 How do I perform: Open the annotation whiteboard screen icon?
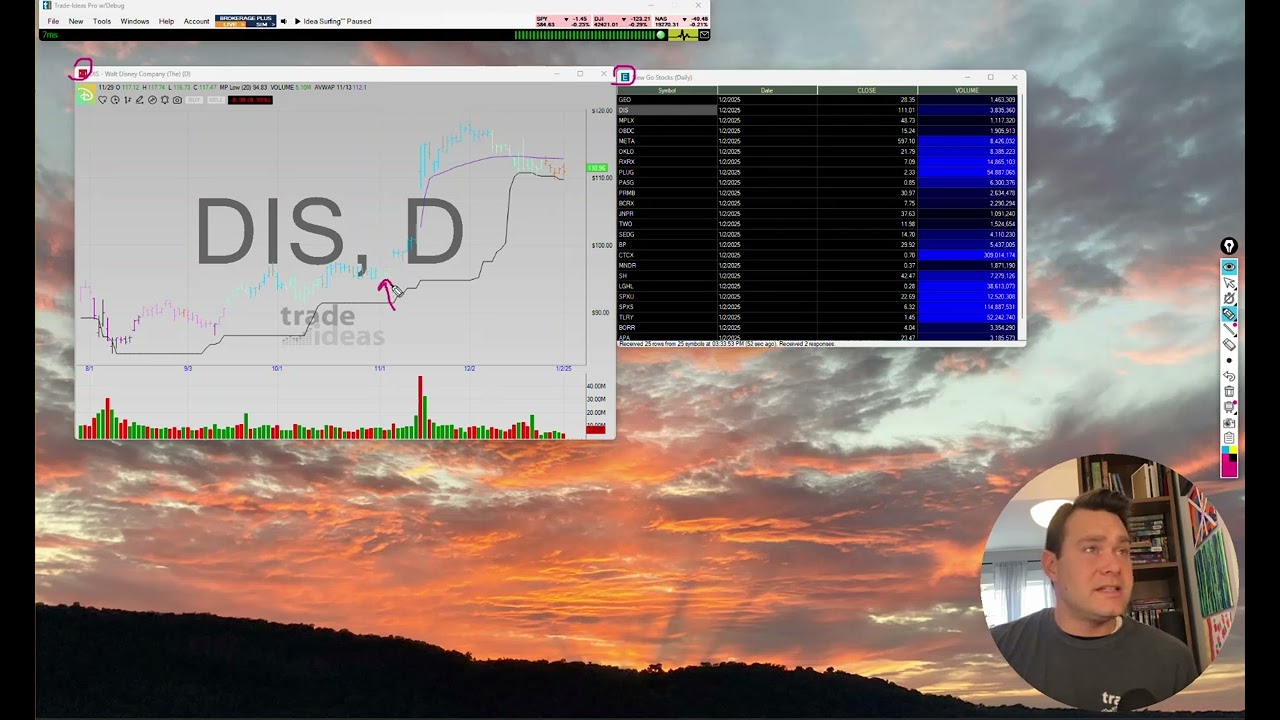[x=1229, y=407]
